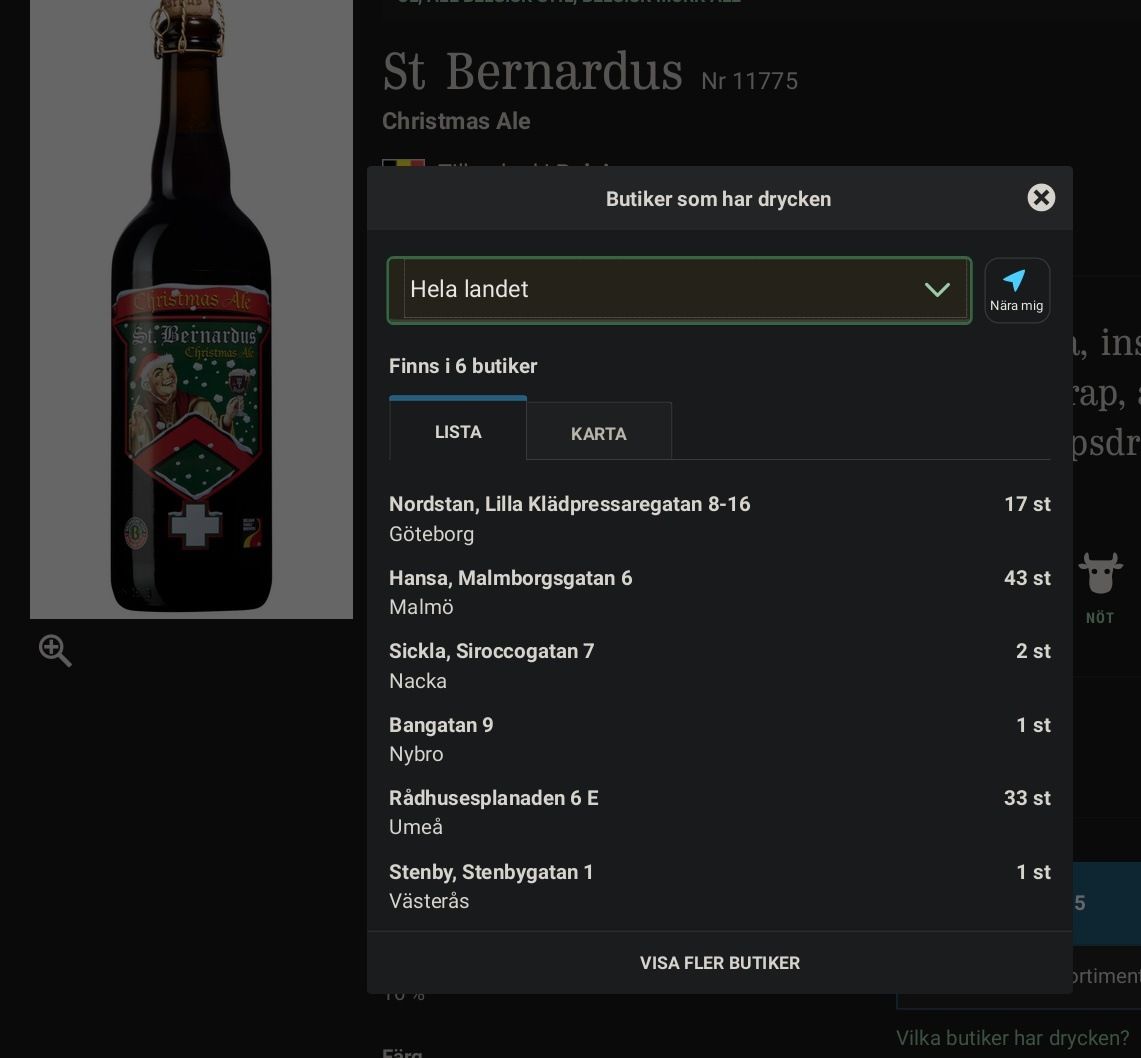Select Rådhusesplanaden 6 E store
This screenshot has width=1141, height=1058.
coord(719,812)
